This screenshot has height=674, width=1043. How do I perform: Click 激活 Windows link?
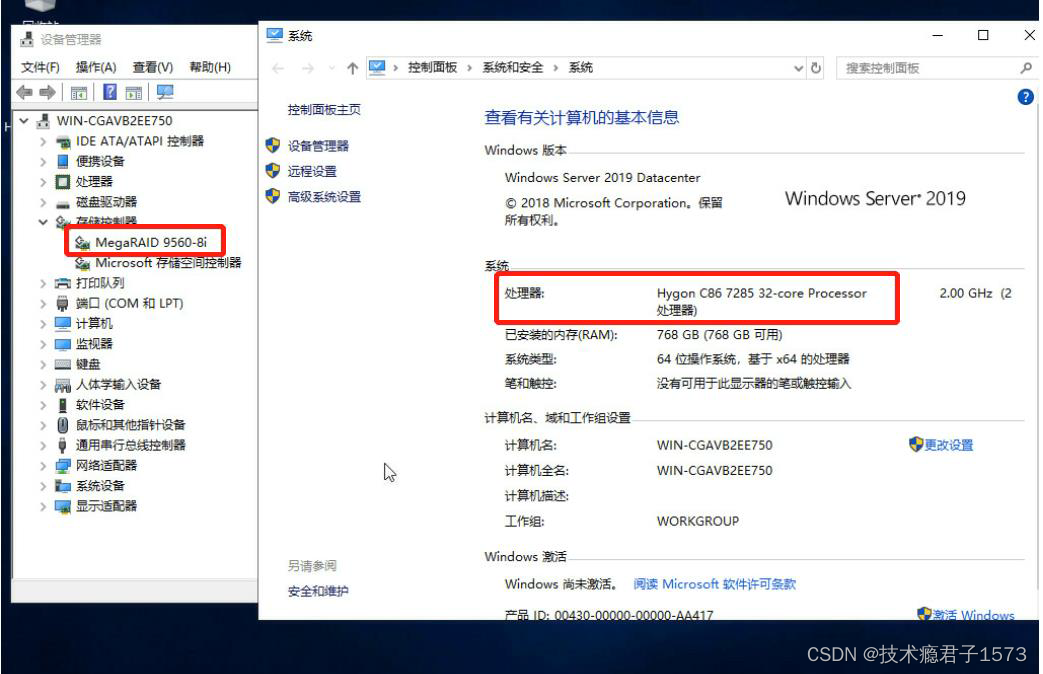[x=973, y=615]
